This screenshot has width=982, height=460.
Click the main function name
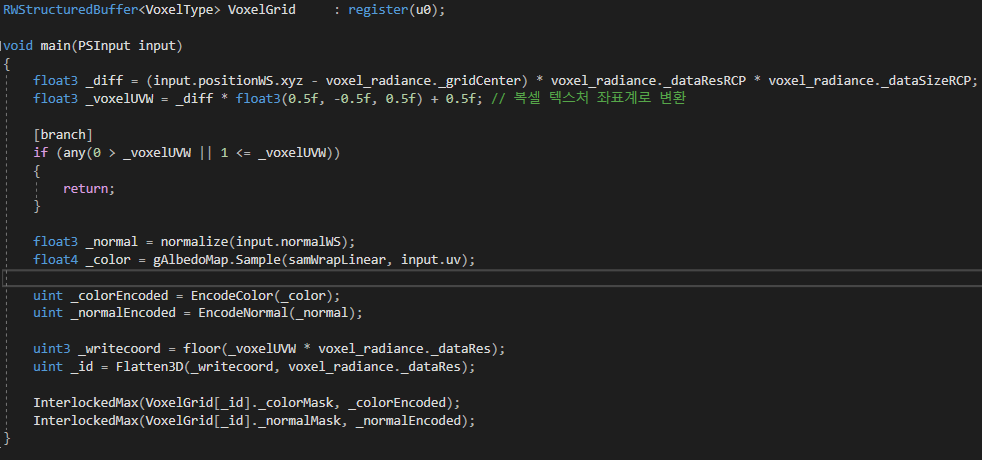click(x=55, y=46)
